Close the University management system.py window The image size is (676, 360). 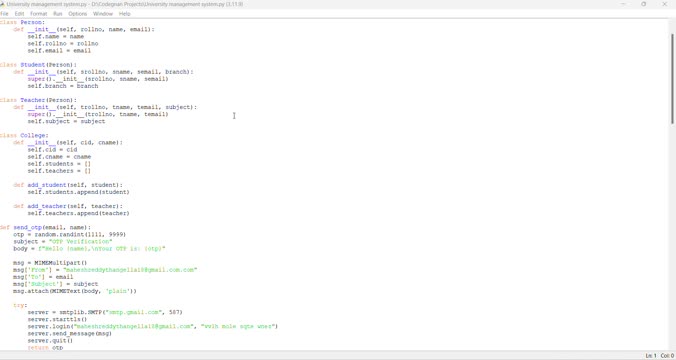tap(664, 4)
